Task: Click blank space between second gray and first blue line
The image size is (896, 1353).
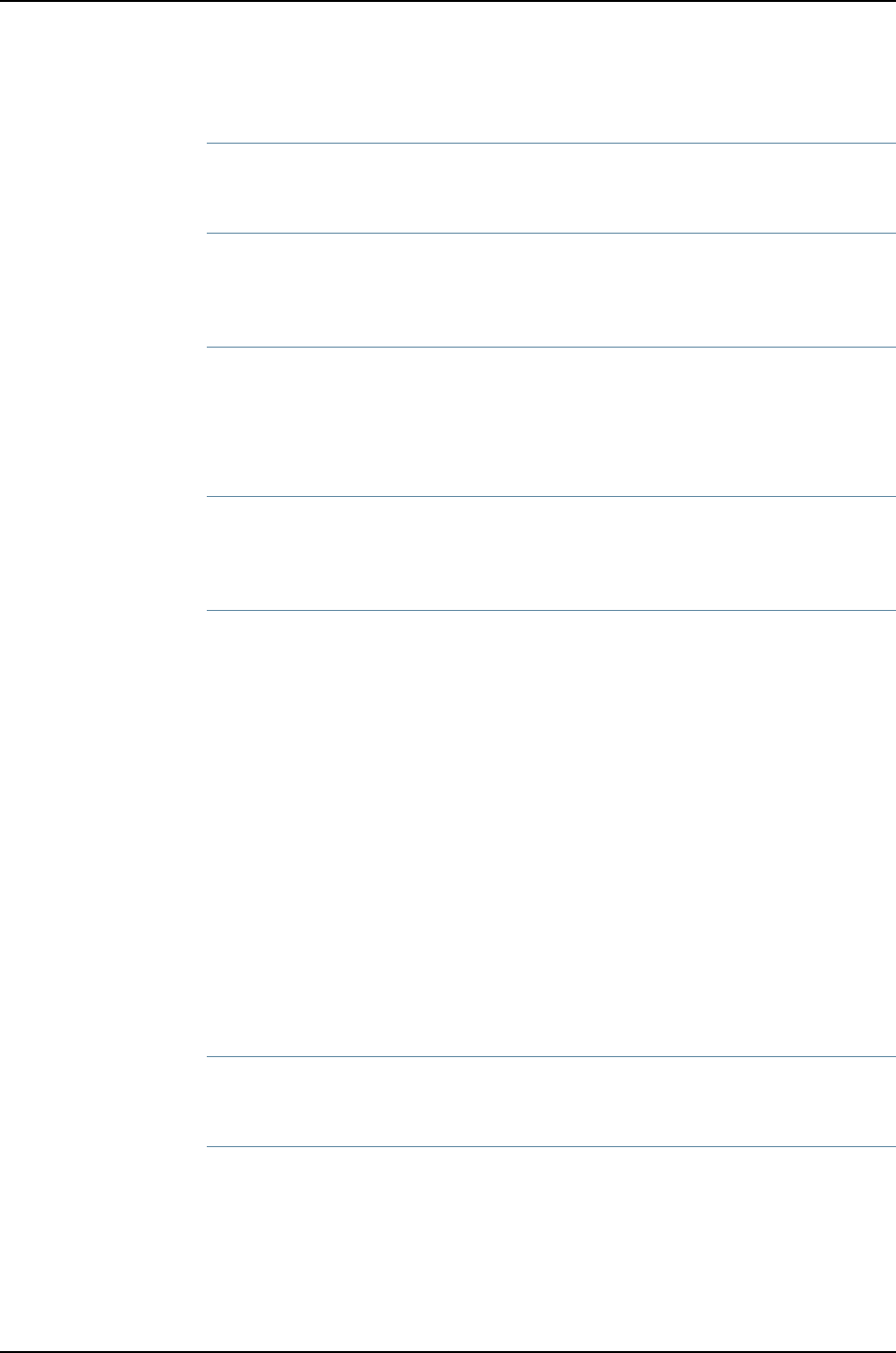Action: click(551, 290)
